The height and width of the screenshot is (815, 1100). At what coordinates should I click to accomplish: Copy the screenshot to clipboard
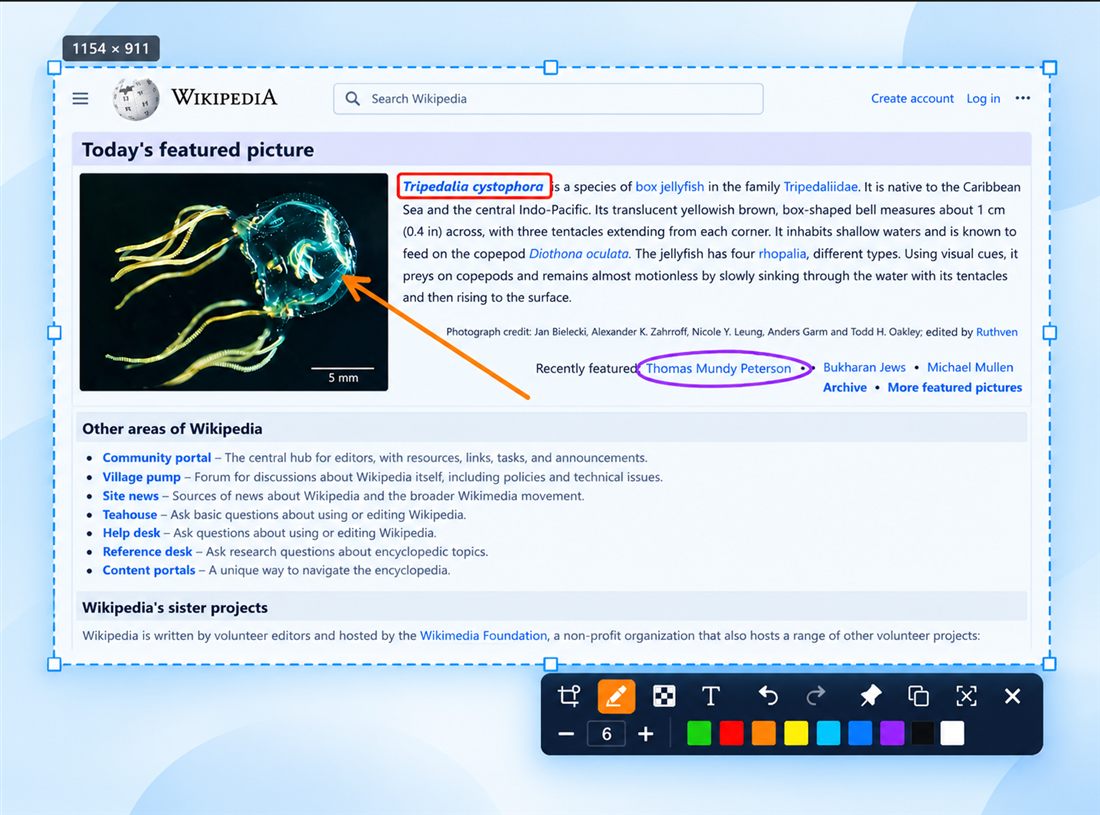[x=918, y=696]
